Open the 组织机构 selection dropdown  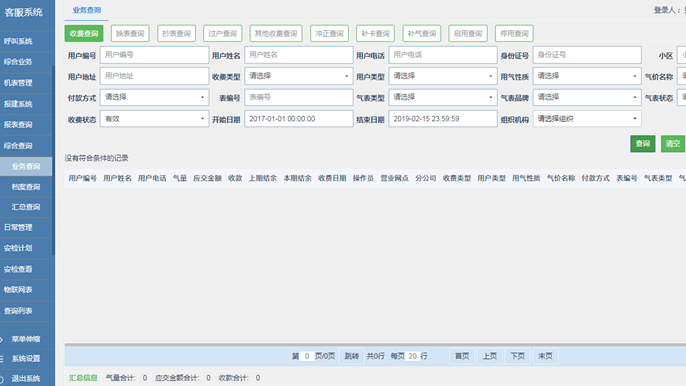click(587, 119)
